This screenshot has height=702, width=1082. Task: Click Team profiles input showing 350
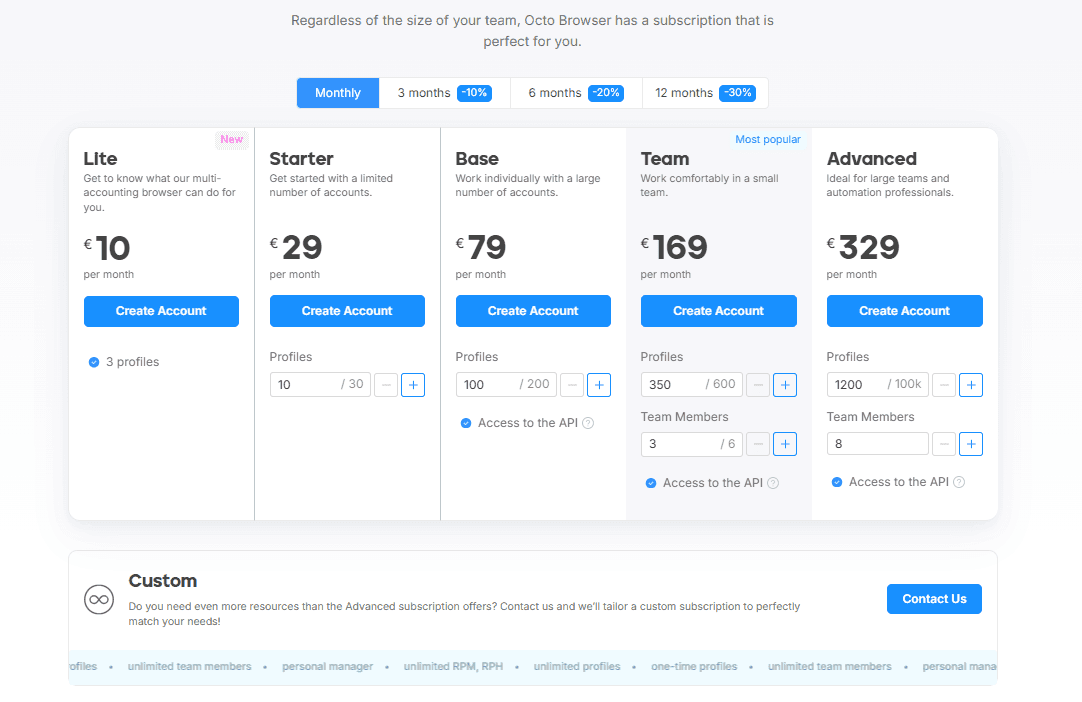[x=691, y=384]
